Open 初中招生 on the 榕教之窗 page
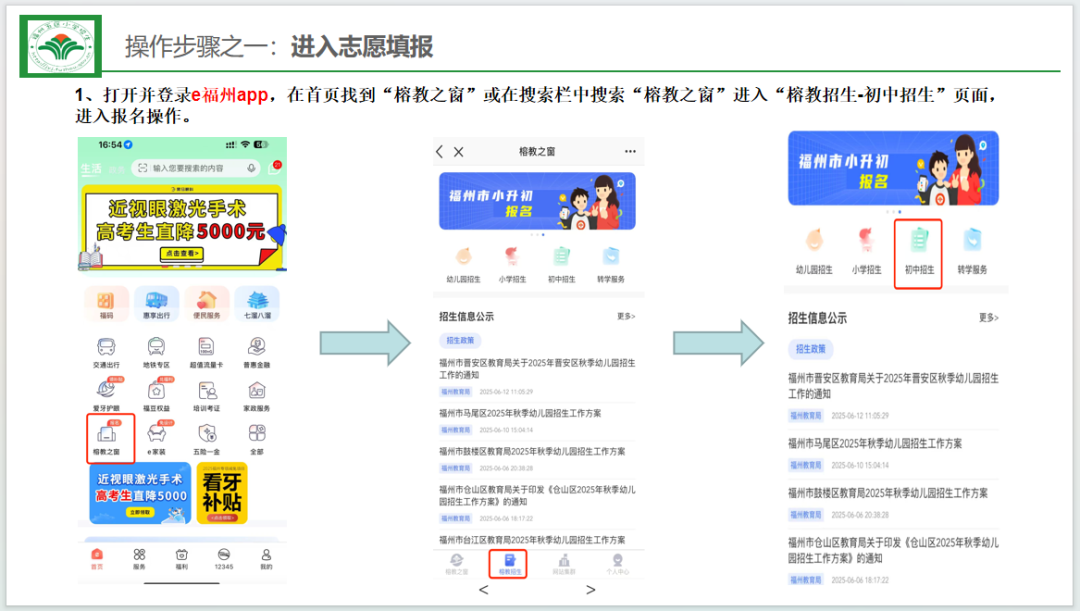This screenshot has height=611, width=1080. click(x=561, y=265)
